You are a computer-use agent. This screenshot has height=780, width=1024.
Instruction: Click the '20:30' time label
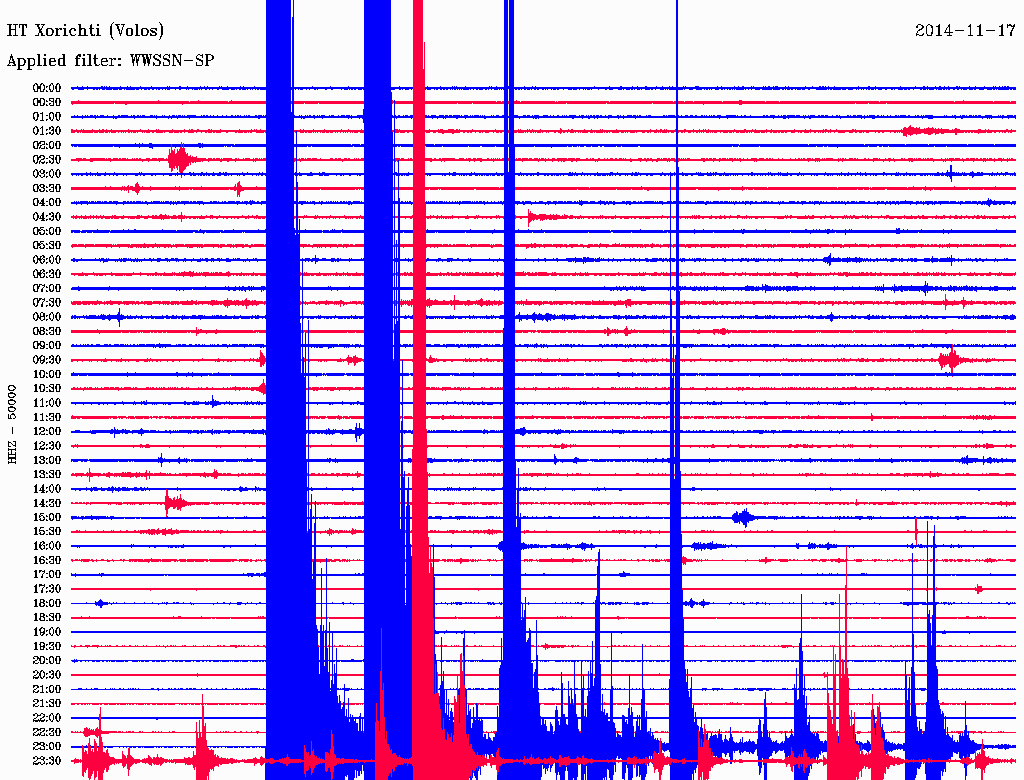[47, 675]
